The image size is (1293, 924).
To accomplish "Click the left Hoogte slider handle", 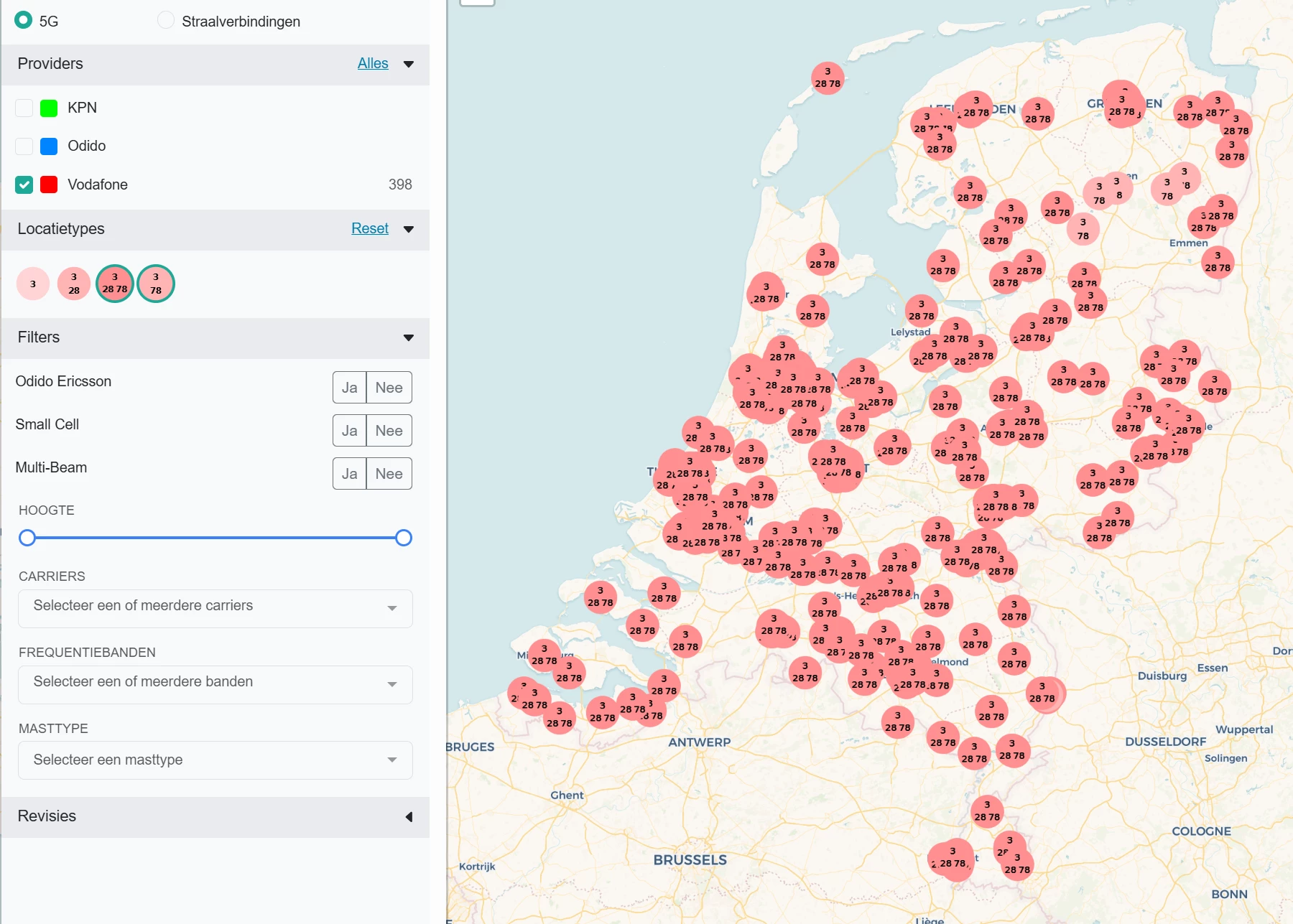I will coord(27,538).
